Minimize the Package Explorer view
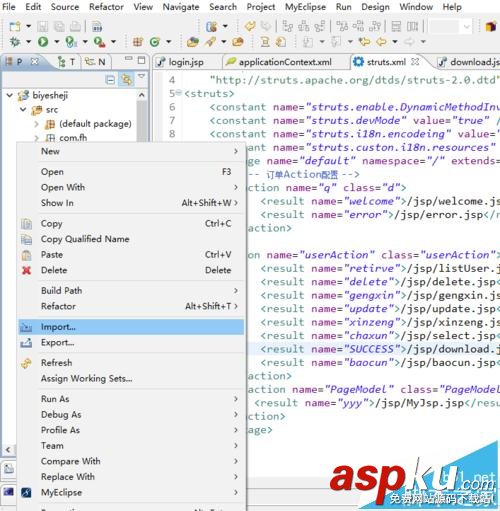The width and height of the screenshot is (500, 511). (128, 59)
